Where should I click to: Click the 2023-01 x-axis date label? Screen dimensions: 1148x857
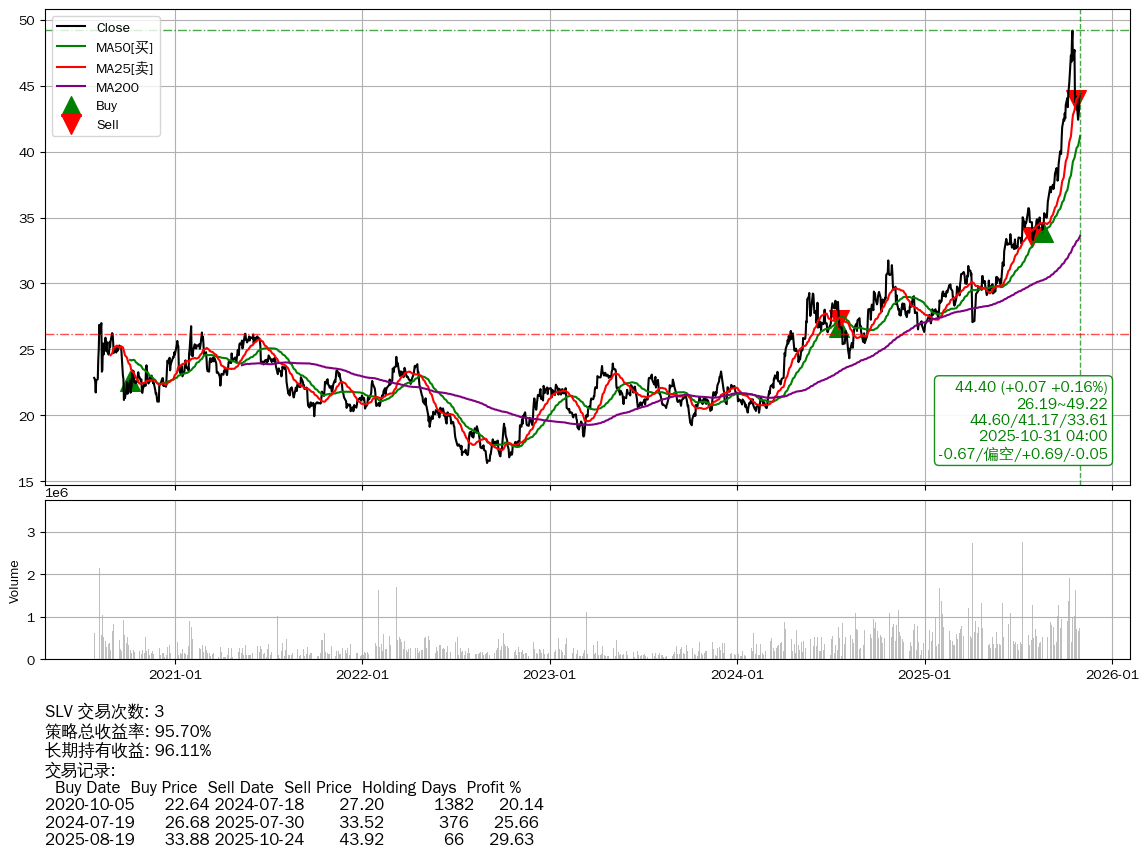pyautogui.click(x=550, y=675)
